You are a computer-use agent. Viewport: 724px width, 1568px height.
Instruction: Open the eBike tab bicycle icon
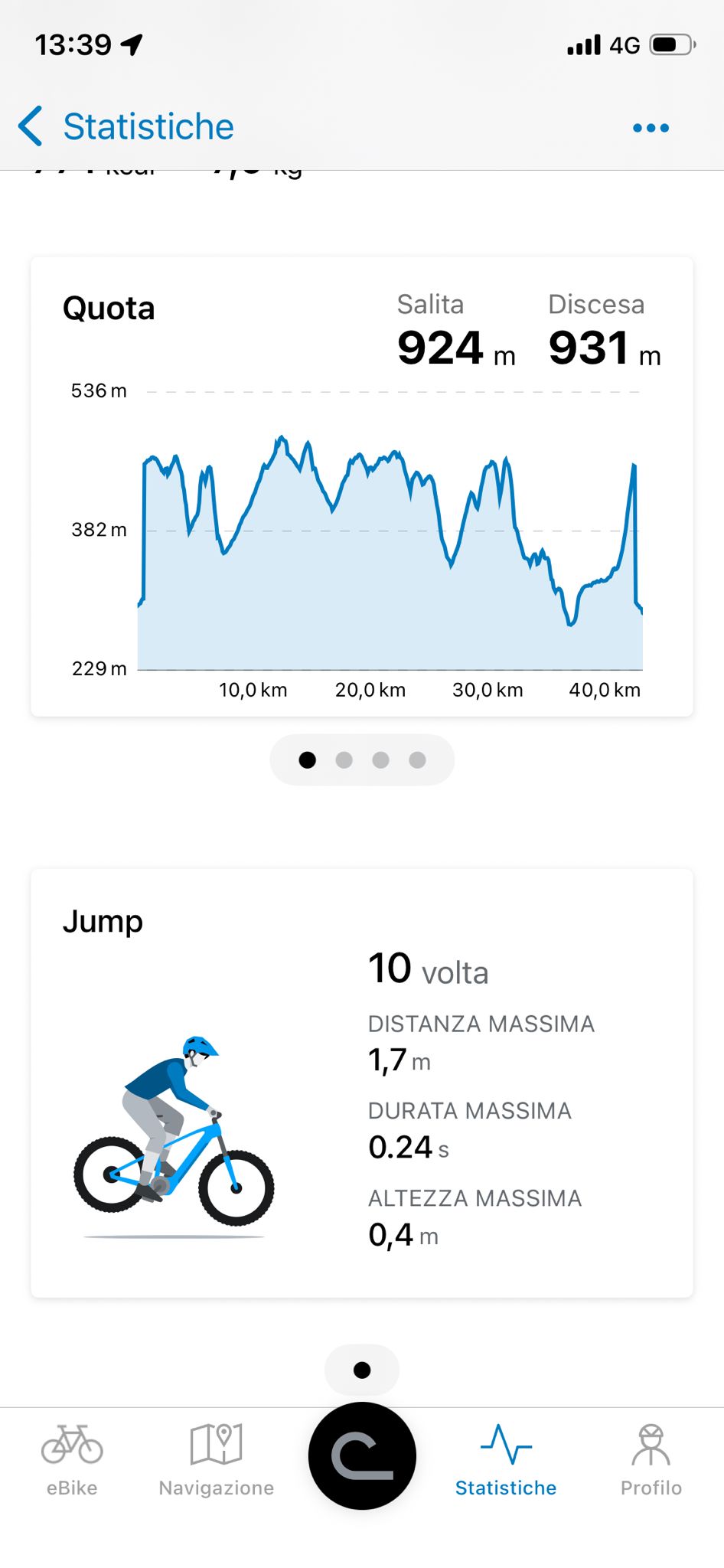pyautogui.click(x=72, y=1443)
